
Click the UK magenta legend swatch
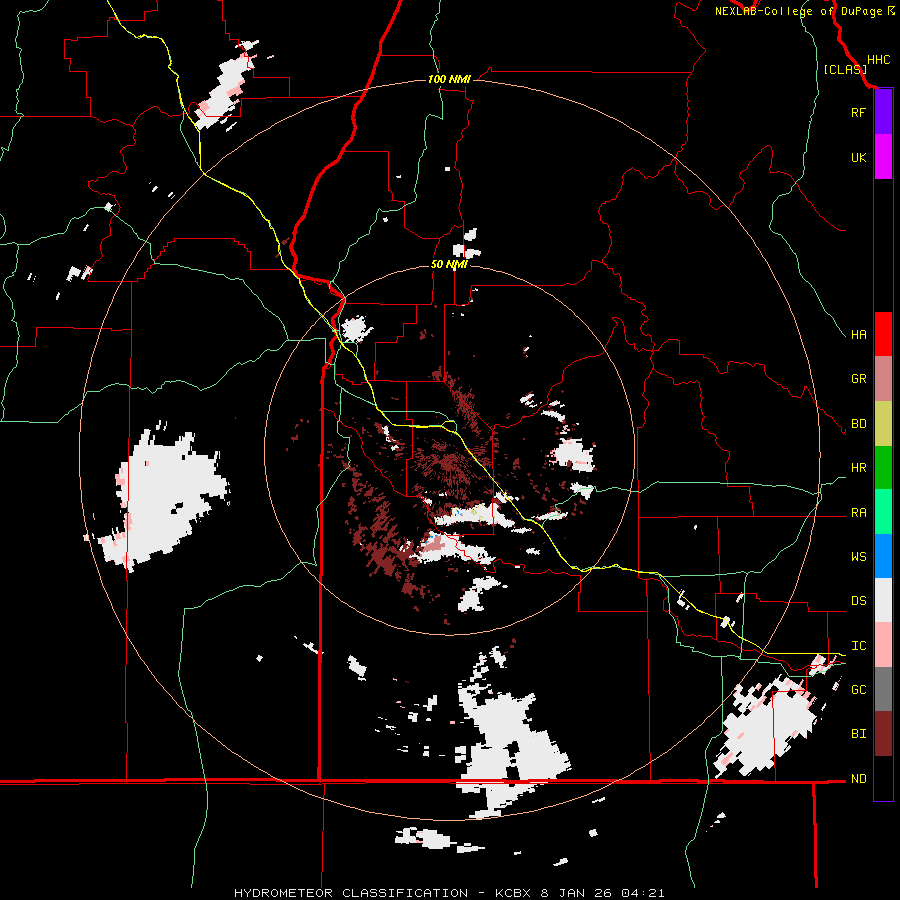[883, 157]
